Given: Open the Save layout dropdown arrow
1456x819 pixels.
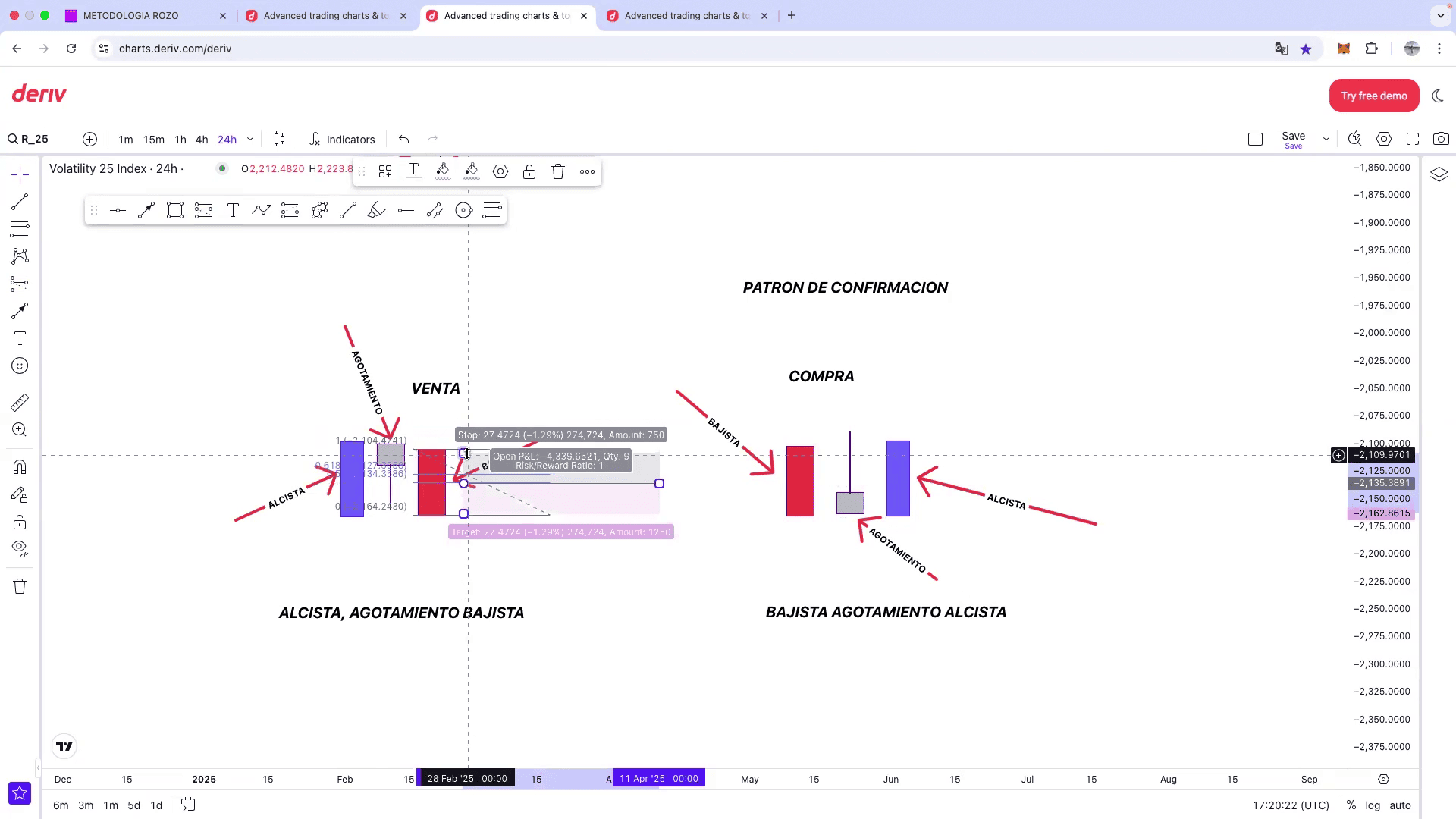Looking at the screenshot, I should click(1326, 139).
